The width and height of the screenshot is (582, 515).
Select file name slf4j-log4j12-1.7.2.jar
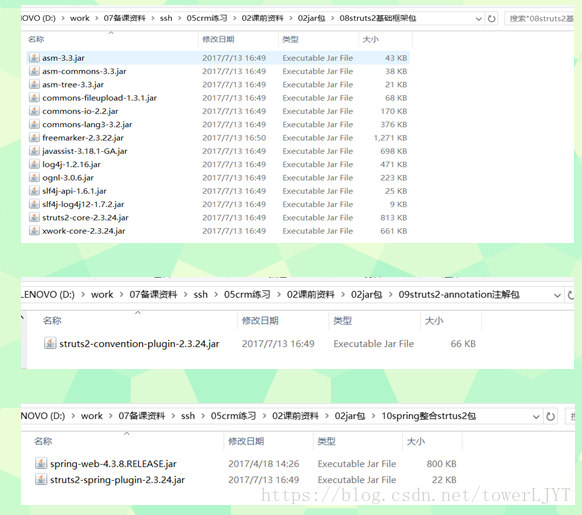(83, 204)
